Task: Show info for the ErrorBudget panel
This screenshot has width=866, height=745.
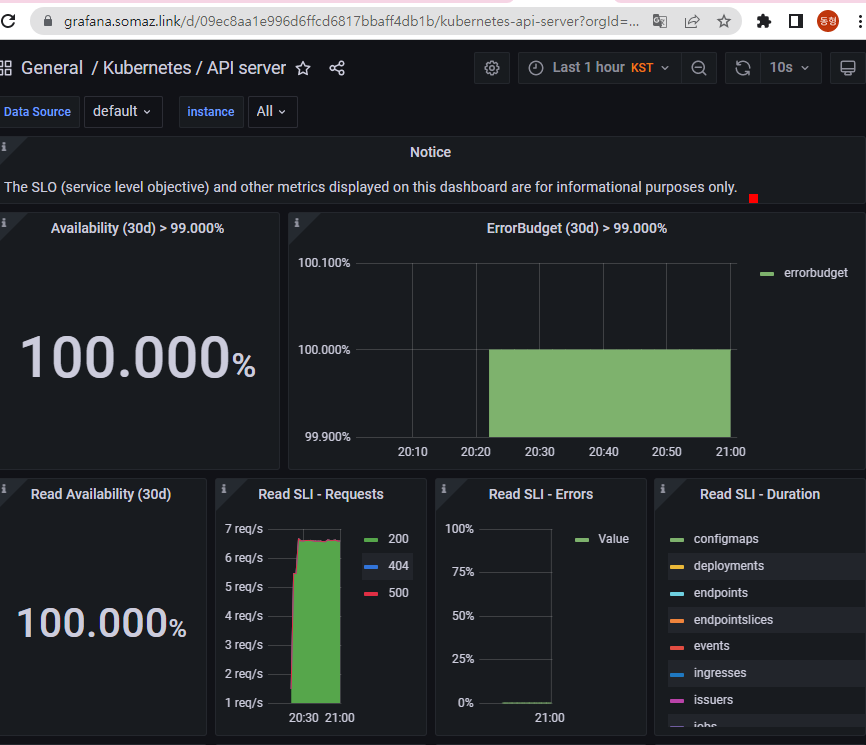Action: click(x=297, y=223)
